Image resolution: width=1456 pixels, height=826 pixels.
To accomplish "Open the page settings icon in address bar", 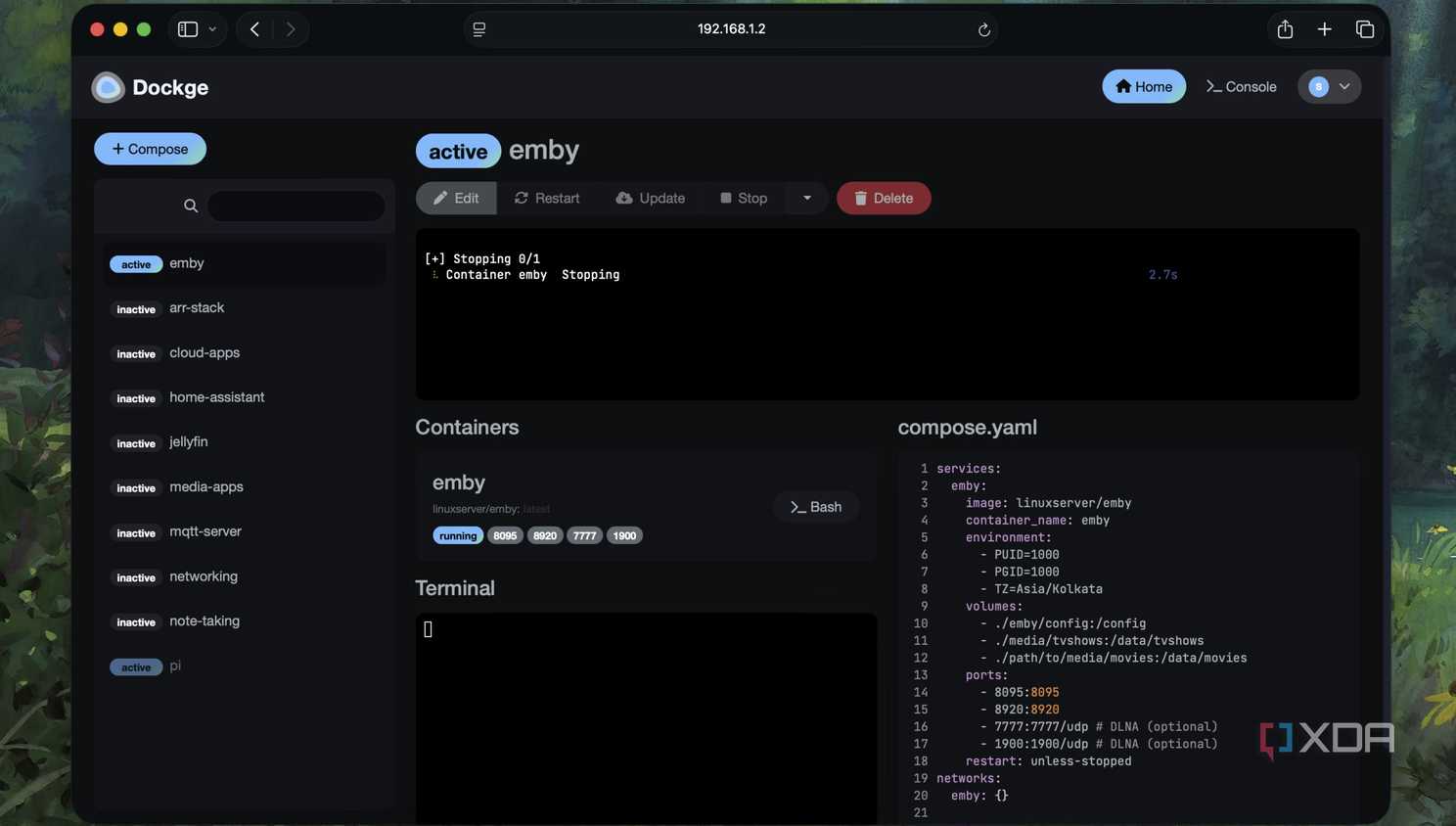I will [479, 29].
